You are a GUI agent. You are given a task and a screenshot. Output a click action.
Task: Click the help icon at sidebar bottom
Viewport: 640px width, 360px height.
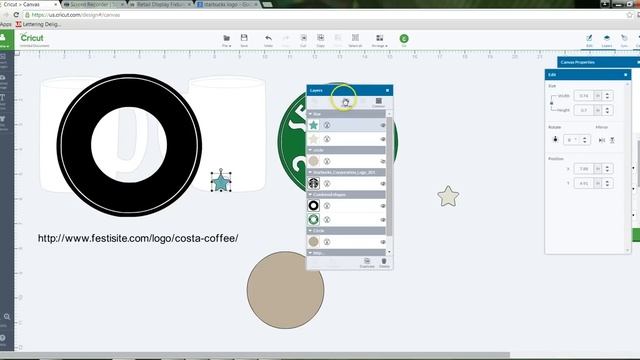click(3, 338)
